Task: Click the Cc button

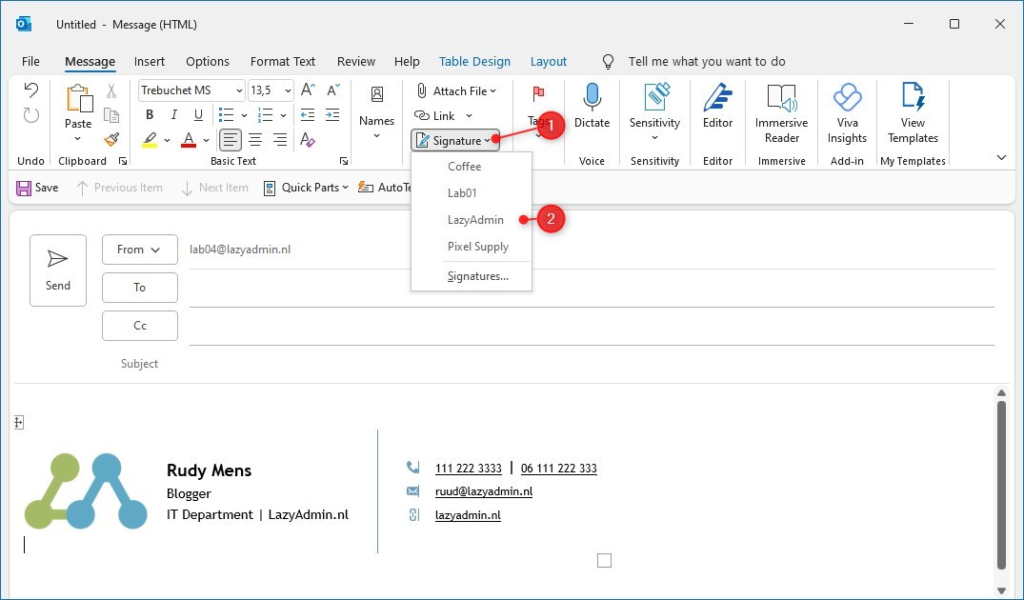Action: (140, 326)
